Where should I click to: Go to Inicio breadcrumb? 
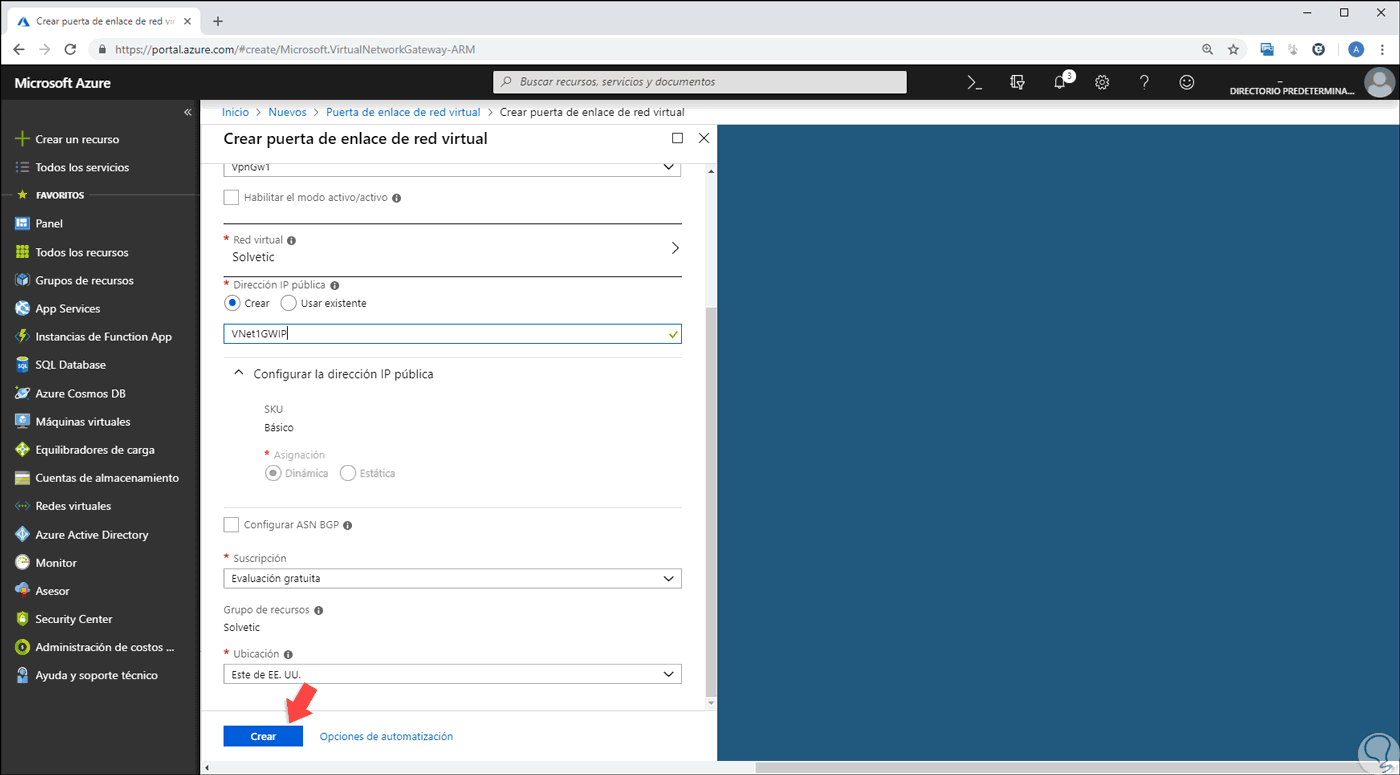[x=235, y=112]
